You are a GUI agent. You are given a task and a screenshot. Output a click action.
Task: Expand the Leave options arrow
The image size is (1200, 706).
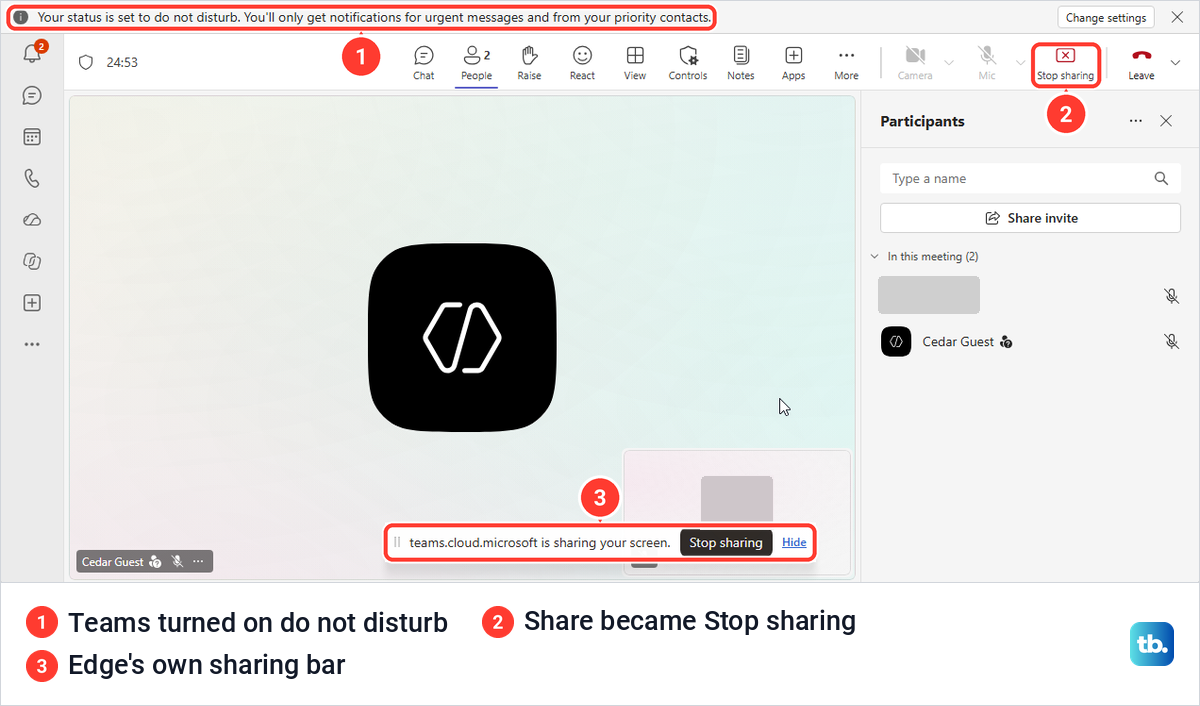[x=1175, y=62]
